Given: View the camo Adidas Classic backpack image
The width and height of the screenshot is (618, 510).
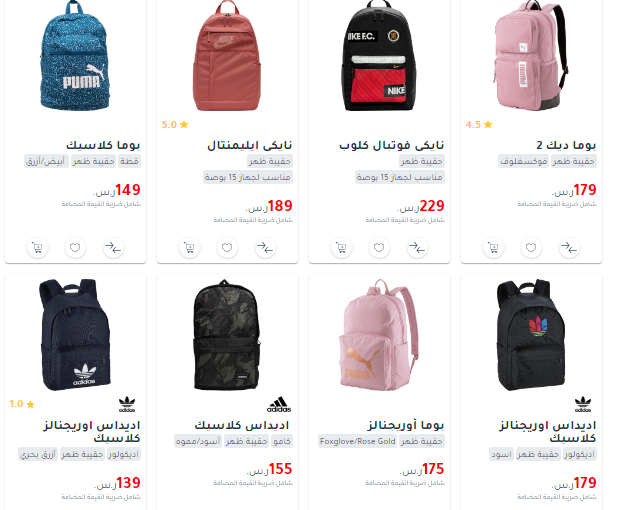Looking at the screenshot, I should coord(227,335).
